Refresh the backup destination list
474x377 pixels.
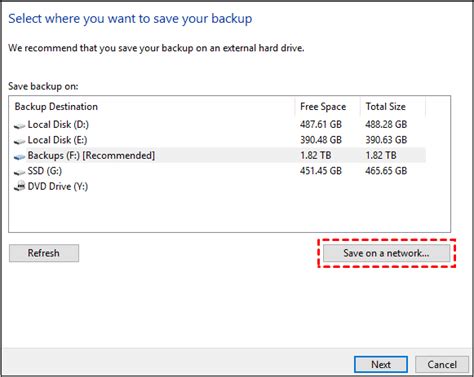pyautogui.click(x=44, y=253)
